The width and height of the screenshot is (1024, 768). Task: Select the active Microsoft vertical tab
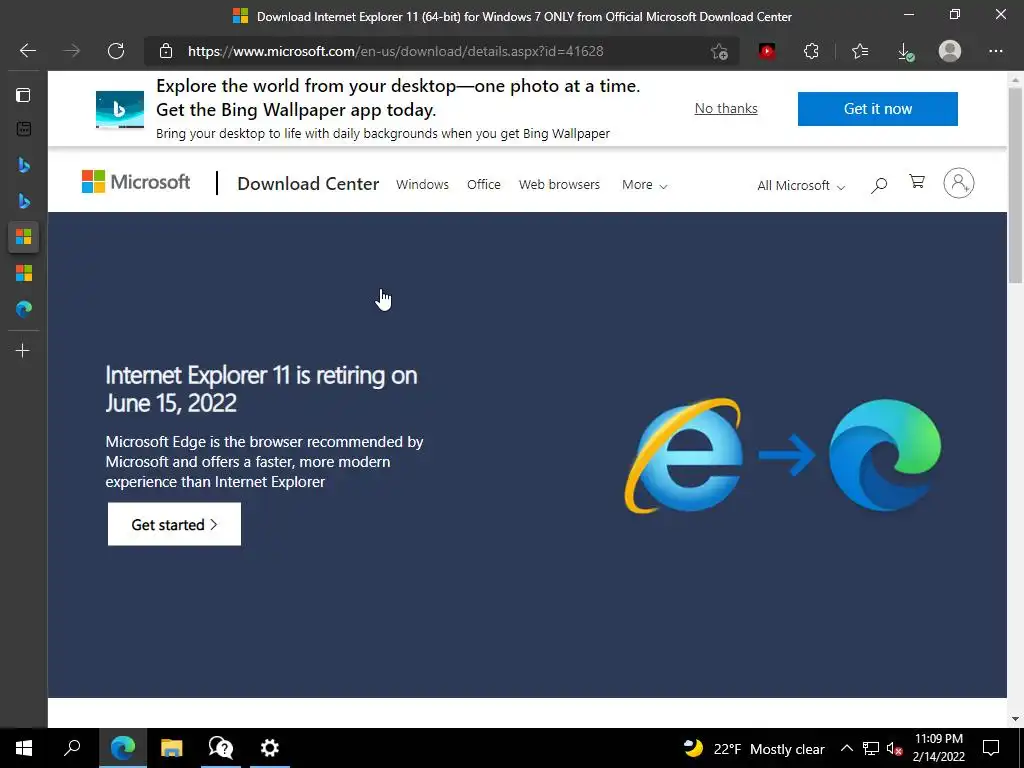(24, 236)
